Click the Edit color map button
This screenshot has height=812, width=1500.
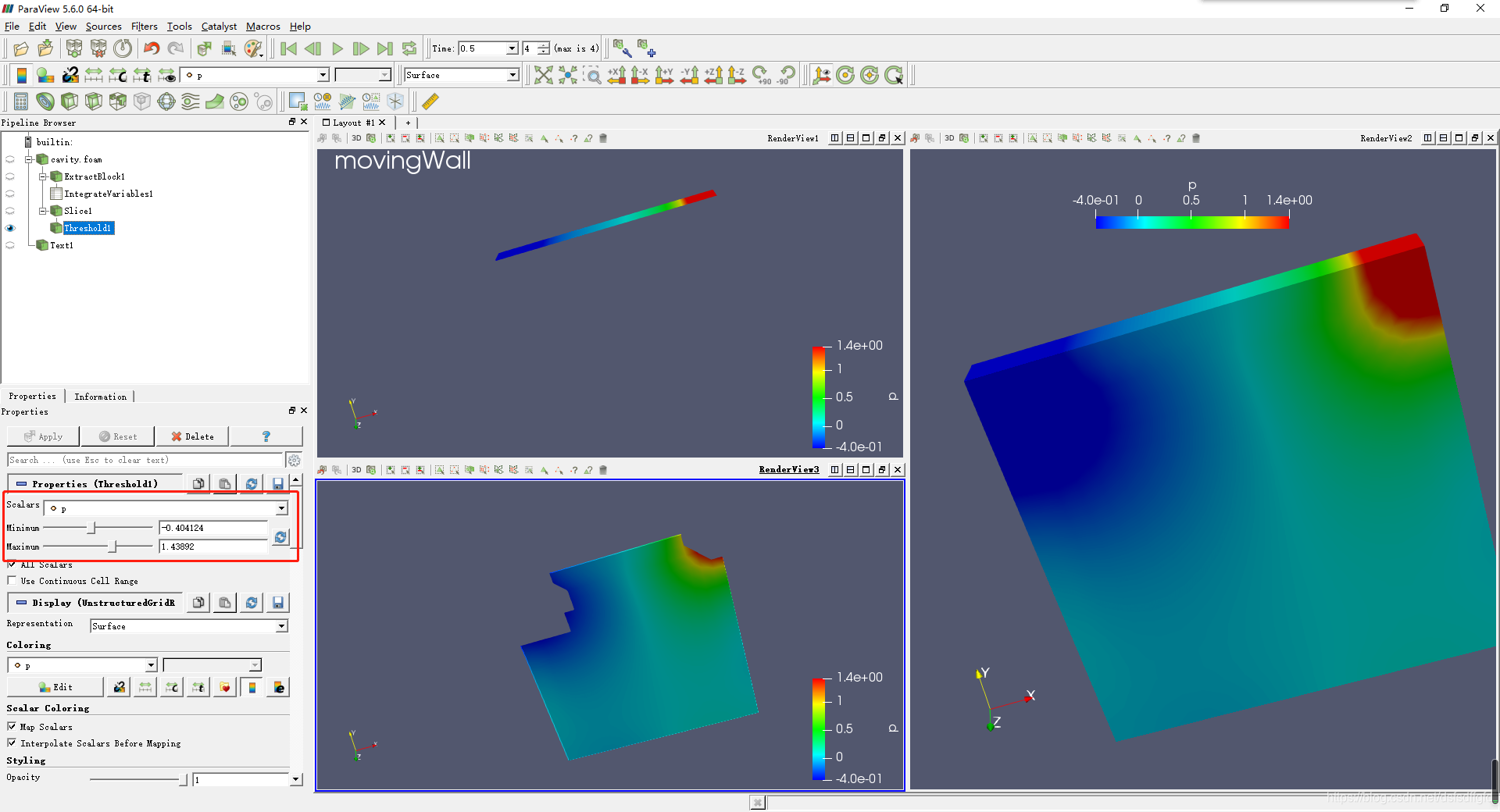tap(55, 687)
